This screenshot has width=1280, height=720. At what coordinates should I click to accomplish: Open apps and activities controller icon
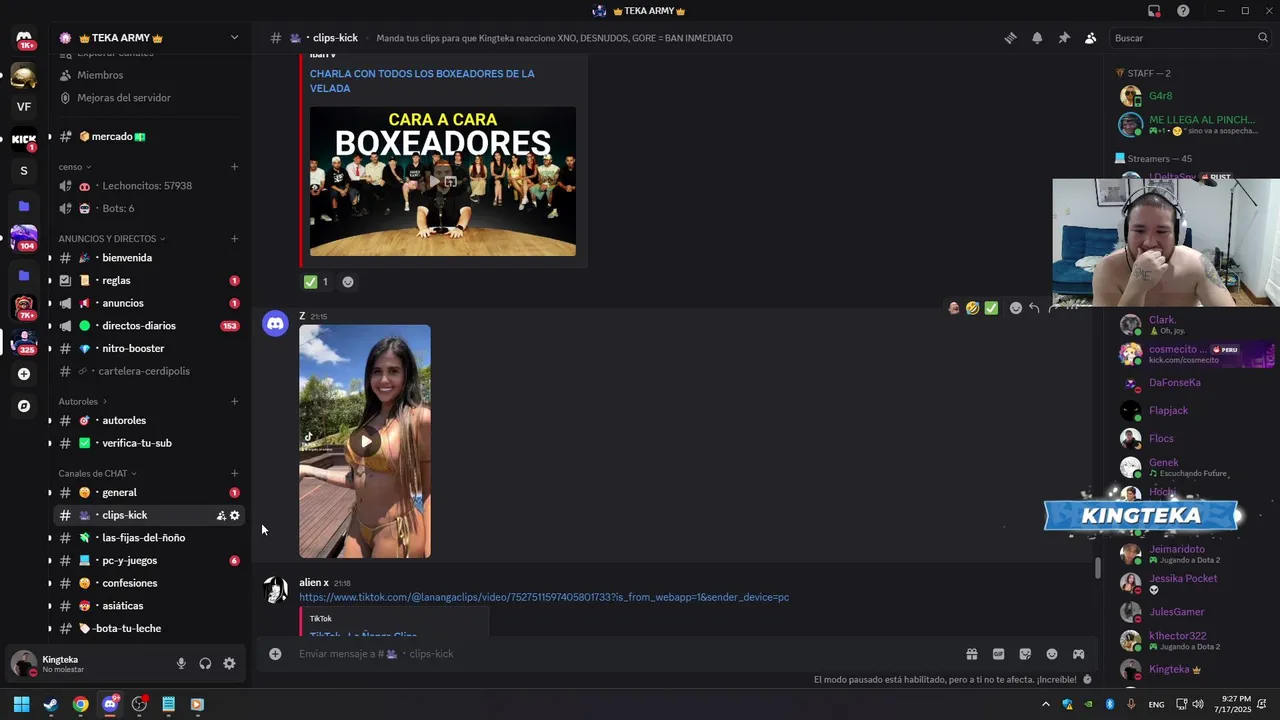click(x=1079, y=654)
